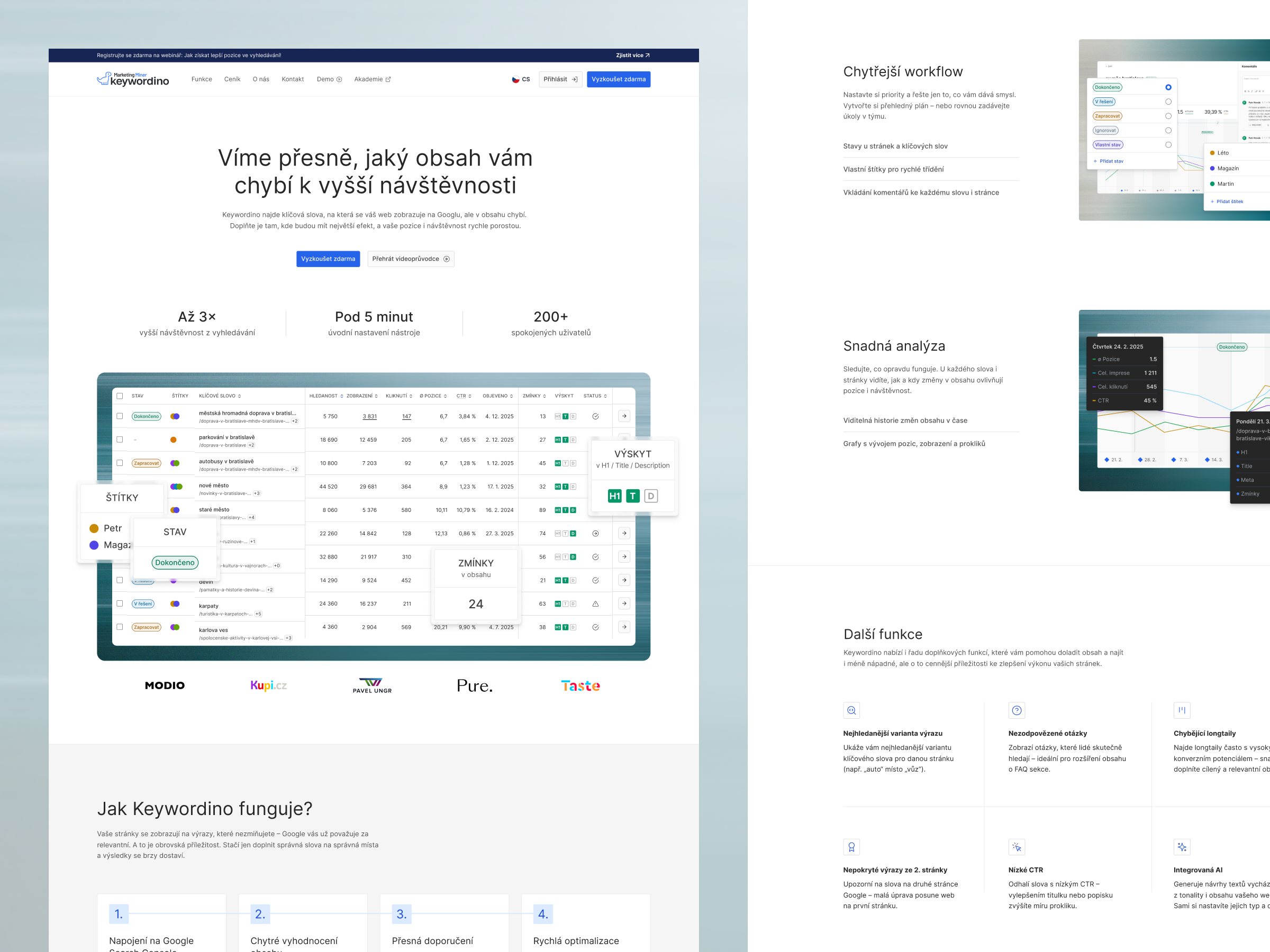
Task: Click the warning status icon on the 'karpaty' row
Action: 596,603
